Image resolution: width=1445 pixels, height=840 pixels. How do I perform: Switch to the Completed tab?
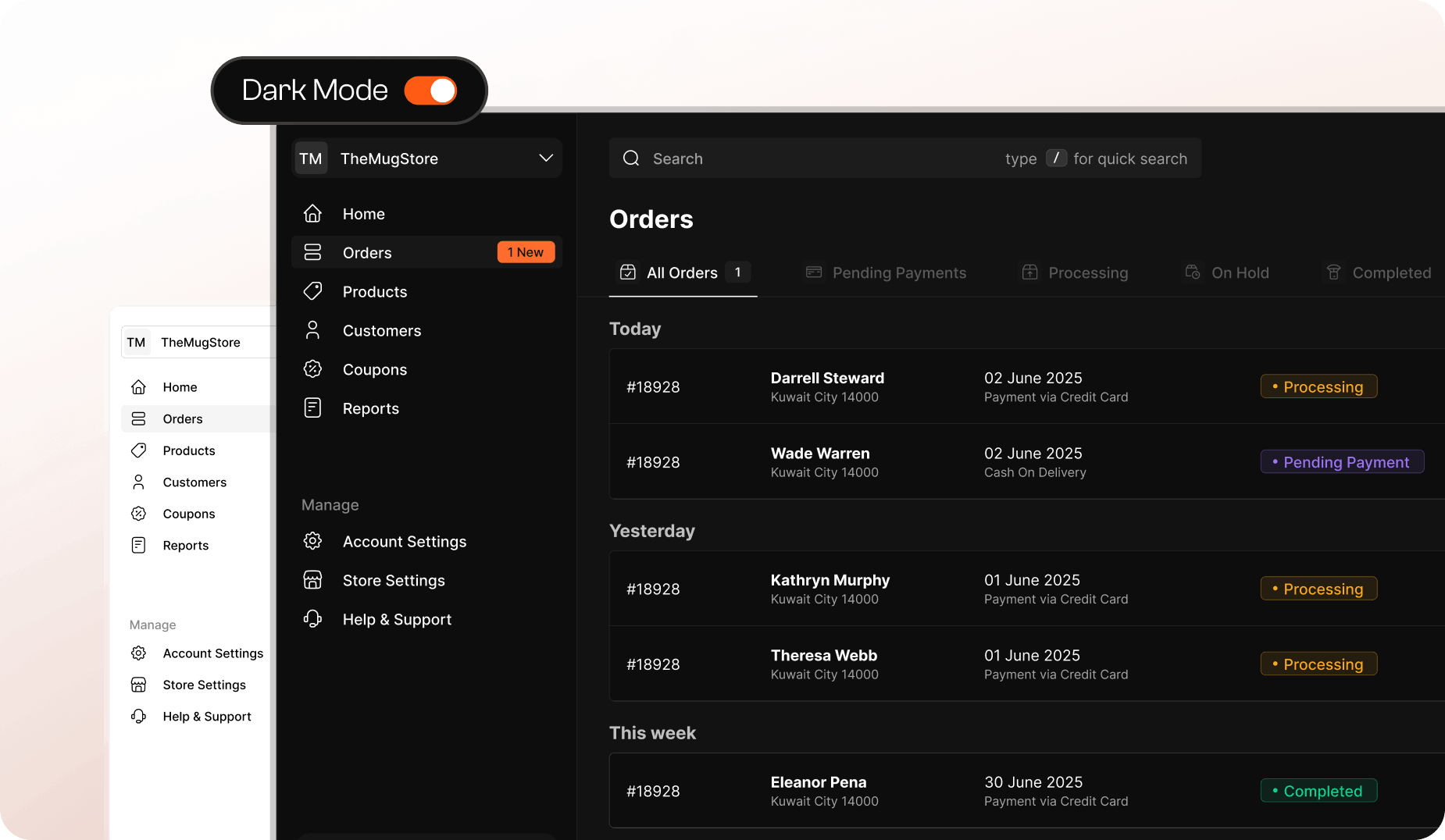coord(1378,272)
